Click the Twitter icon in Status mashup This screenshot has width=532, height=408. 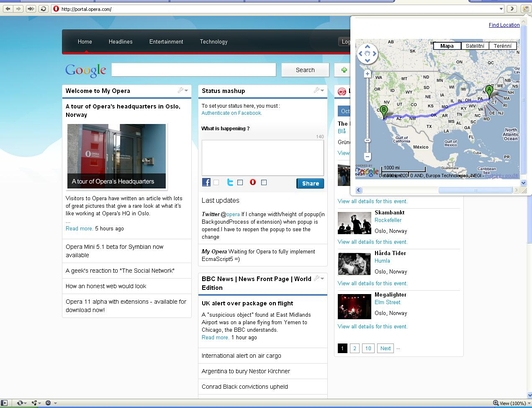[x=230, y=182]
